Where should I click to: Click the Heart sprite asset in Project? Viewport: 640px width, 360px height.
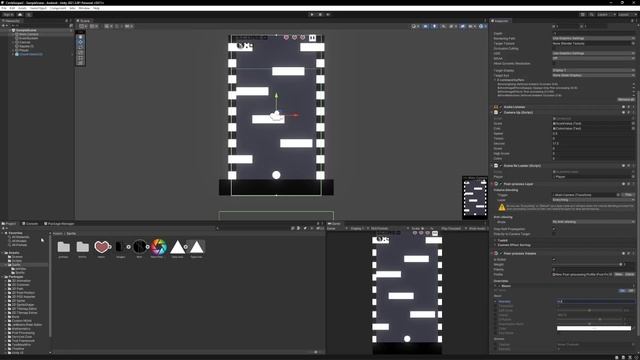(102, 247)
